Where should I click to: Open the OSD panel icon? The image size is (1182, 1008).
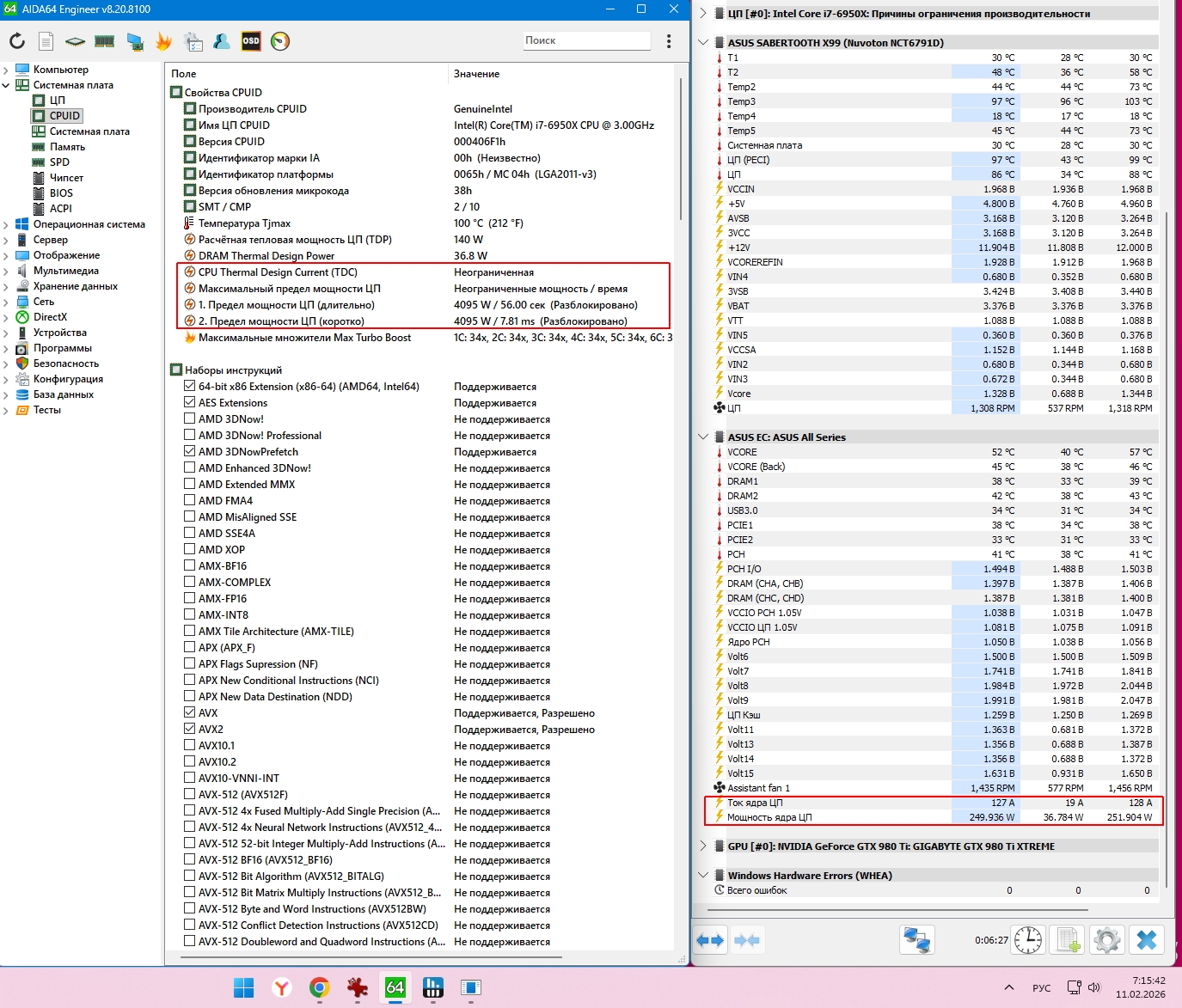pyautogui.click(x=251, y=41)
